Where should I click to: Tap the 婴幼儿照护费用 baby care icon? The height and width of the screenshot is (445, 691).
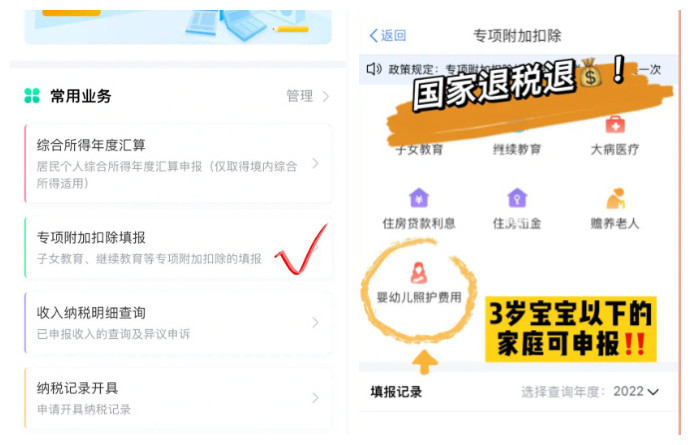coord(418,273)
